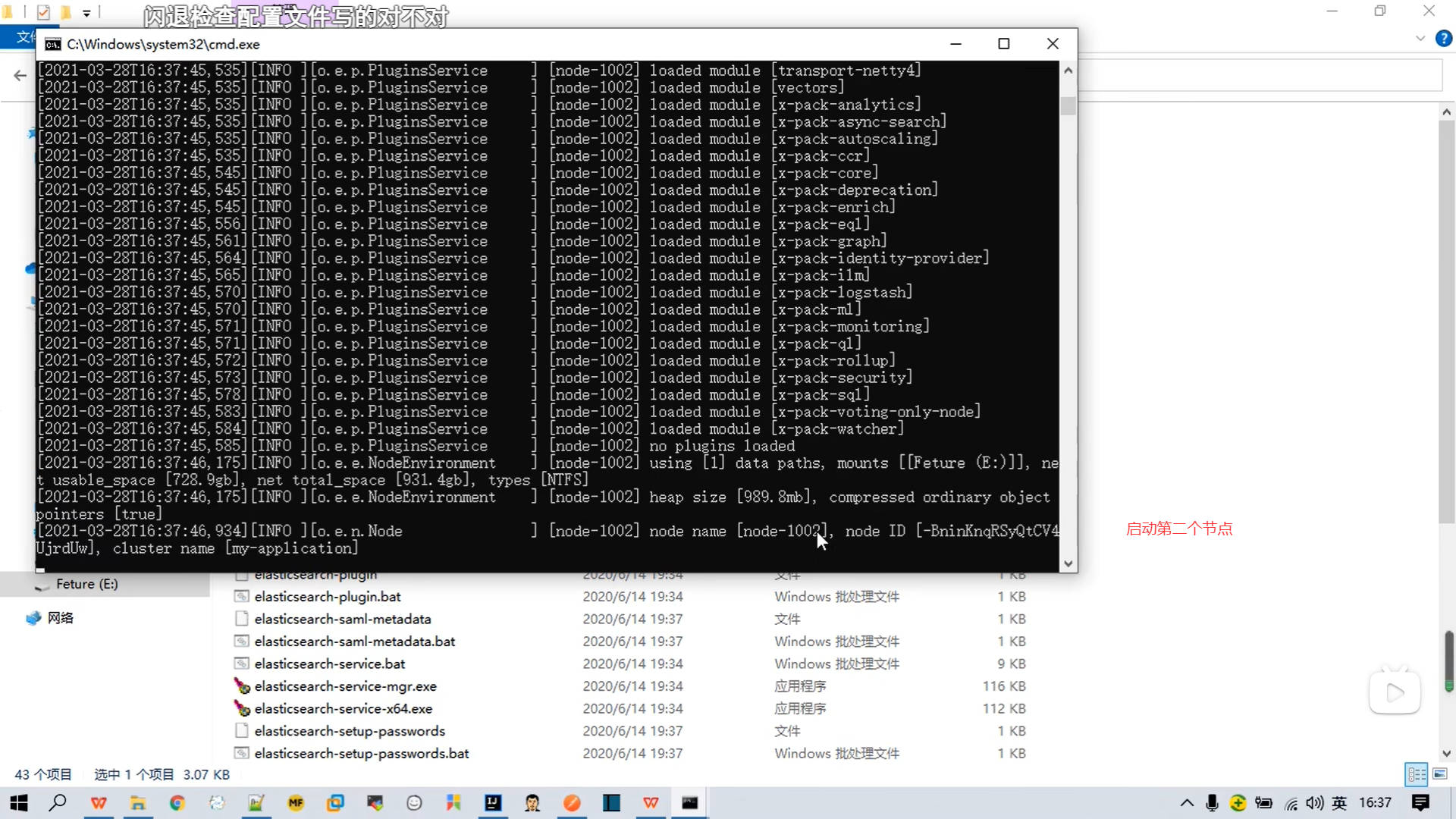
Task: Click the IntelliJ IDEA taskbar icon
Action: coord(493,802)
